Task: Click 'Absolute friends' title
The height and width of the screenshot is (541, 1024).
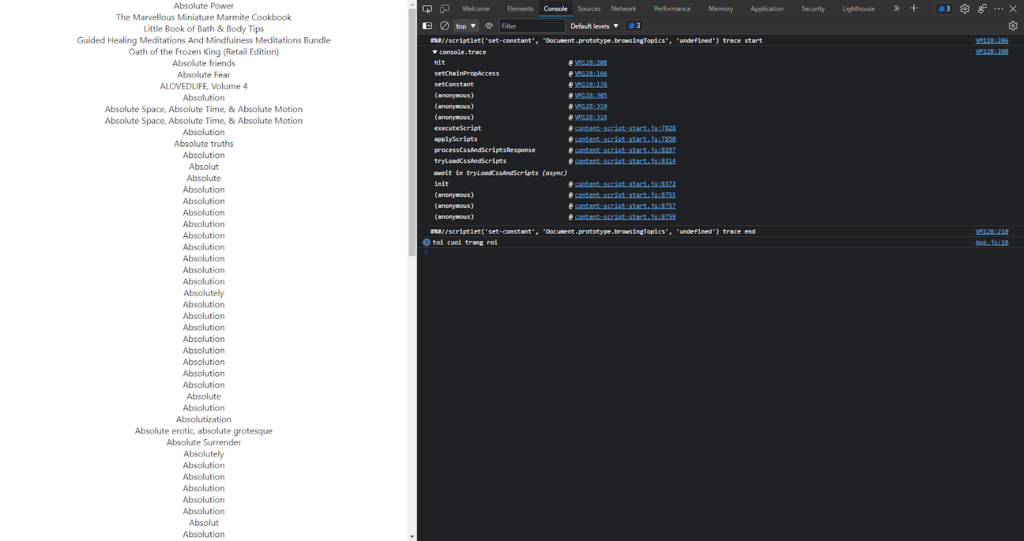Action: coord(204,63)
